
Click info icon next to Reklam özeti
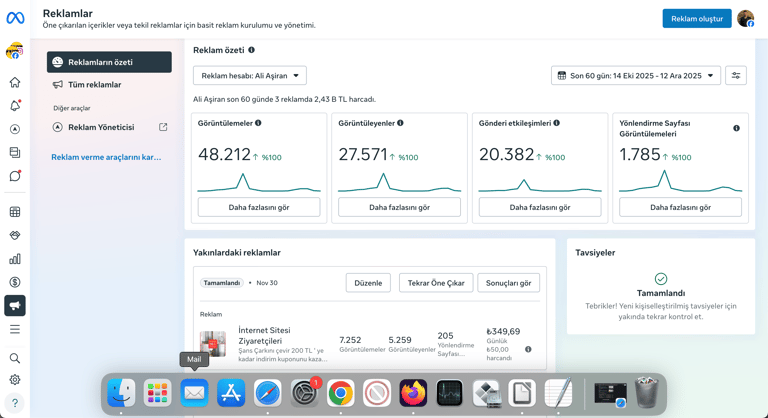click(251, 50)
